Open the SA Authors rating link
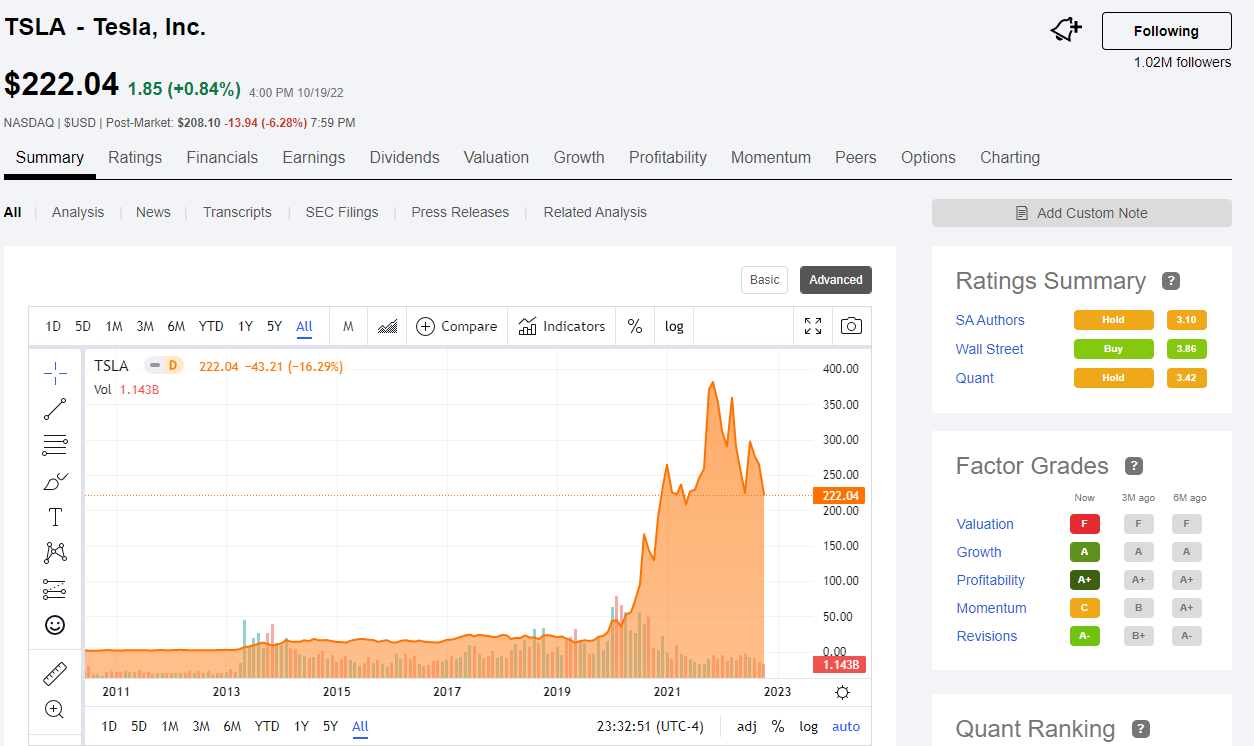Image resolution: width=1254 pixels, height=746 pixels. pyautogui.click(x=990, y=320)
